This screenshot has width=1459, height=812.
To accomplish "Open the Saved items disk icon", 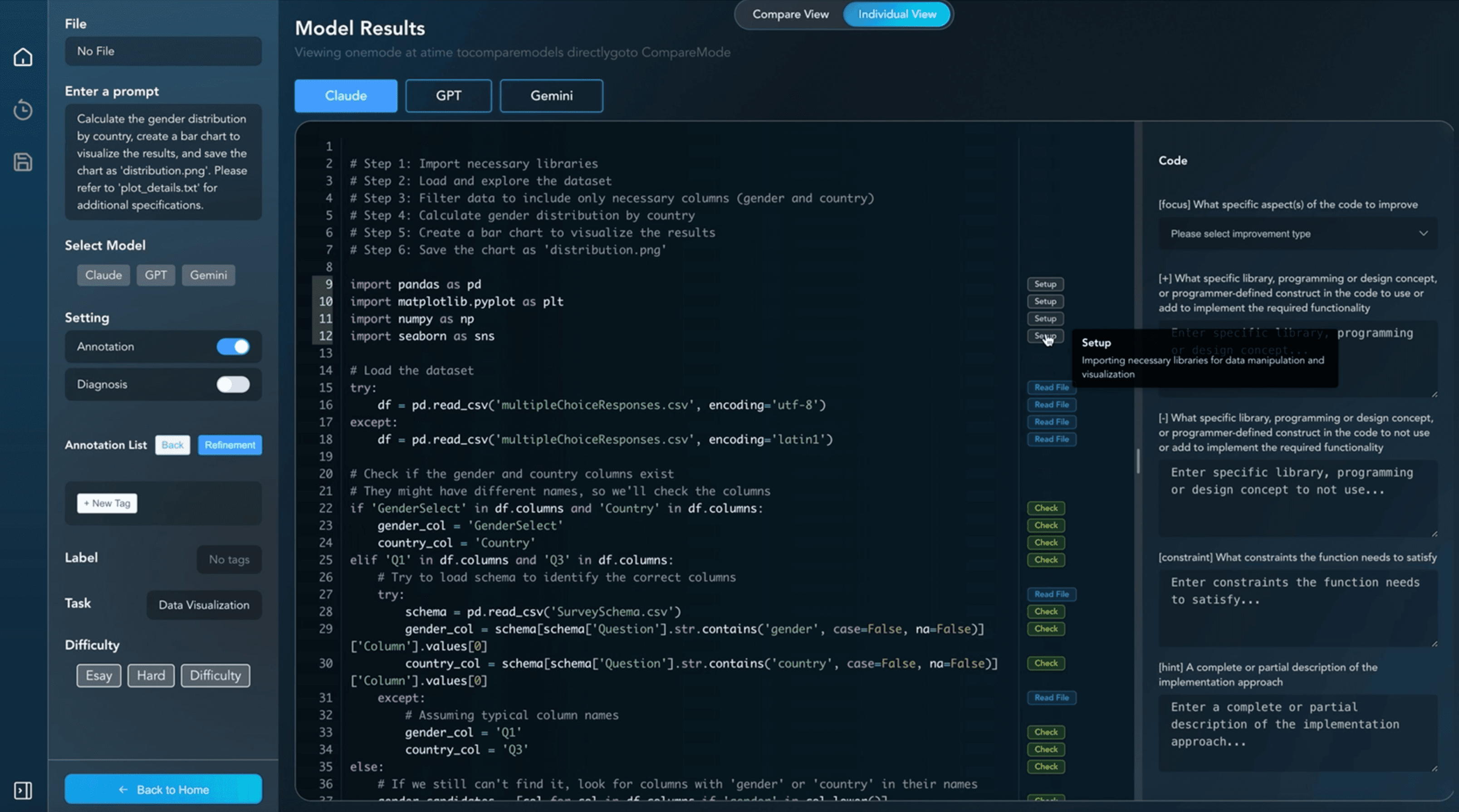I will [x=23, y=162].
